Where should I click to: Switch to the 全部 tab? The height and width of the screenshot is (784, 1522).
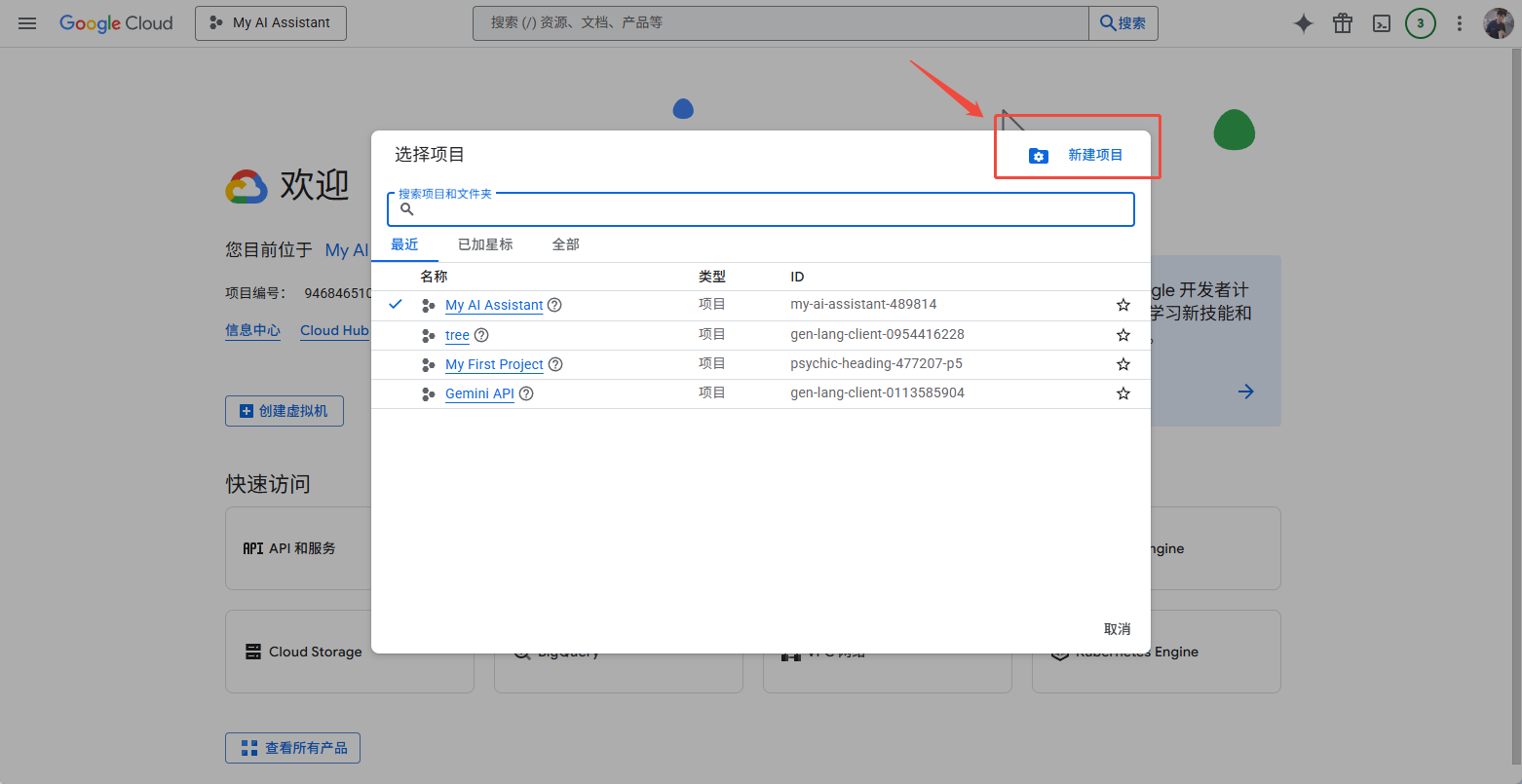point(566,244)
